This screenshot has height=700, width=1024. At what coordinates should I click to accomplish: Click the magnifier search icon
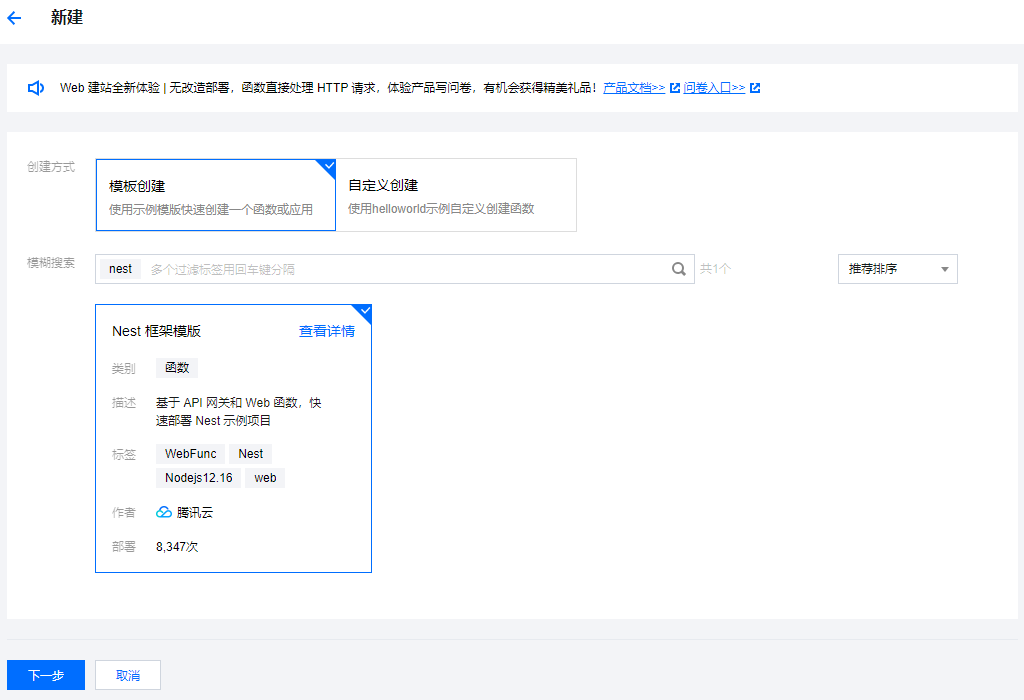[679, 269]
